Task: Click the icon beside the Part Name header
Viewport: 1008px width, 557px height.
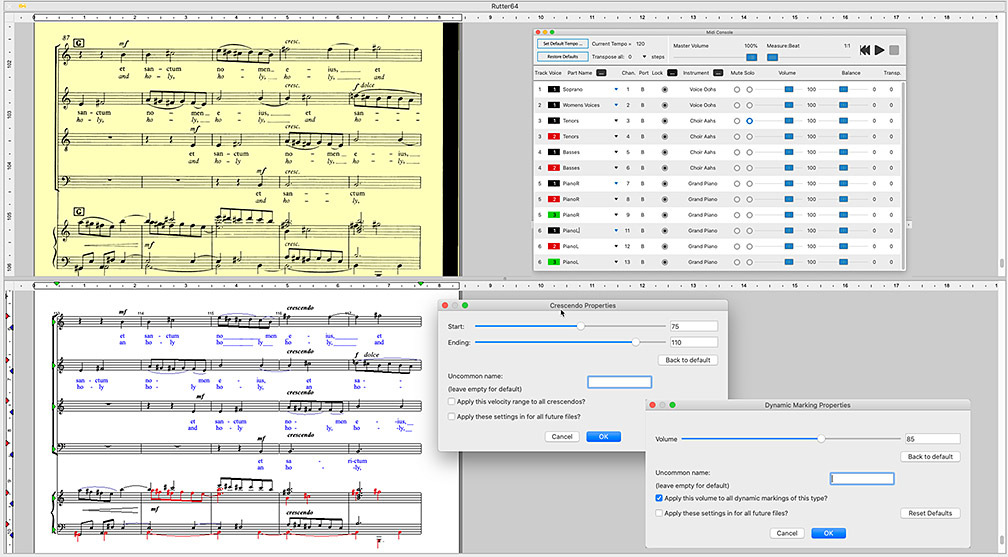Action: click(601, 73)
